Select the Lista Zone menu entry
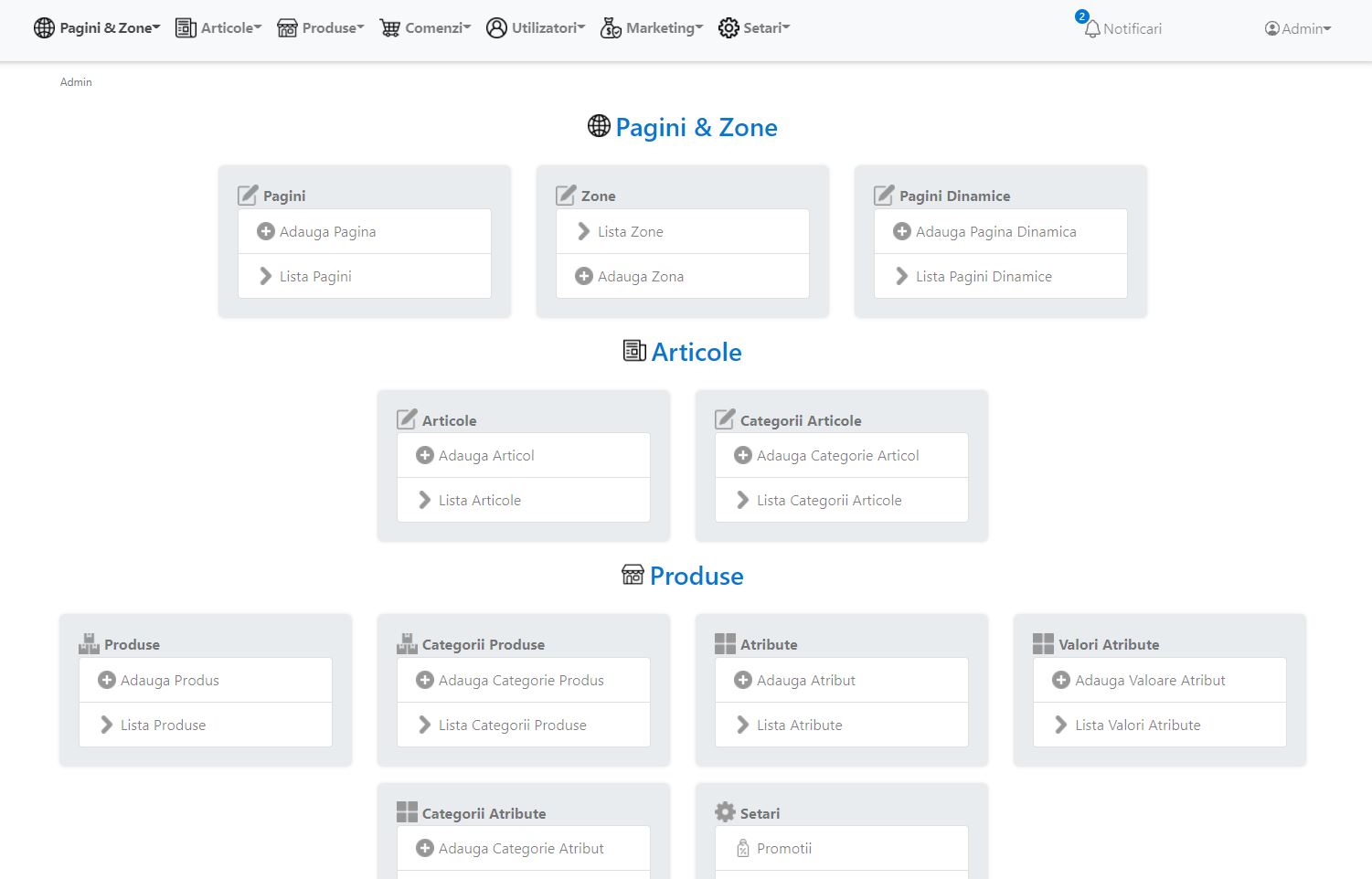The height and width of the screenshot is (879, 1372). click(683, 231)
